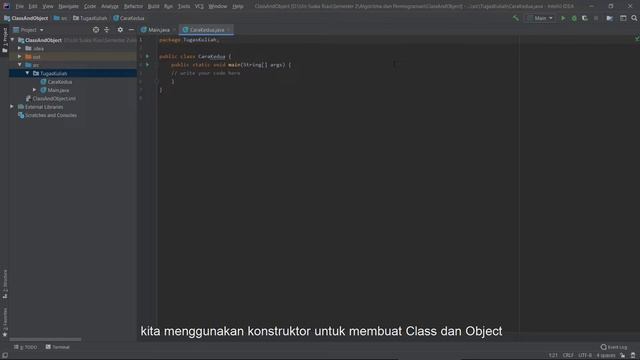Open the Navigate menu
This screenshot has height=360, width=640.
68,6
